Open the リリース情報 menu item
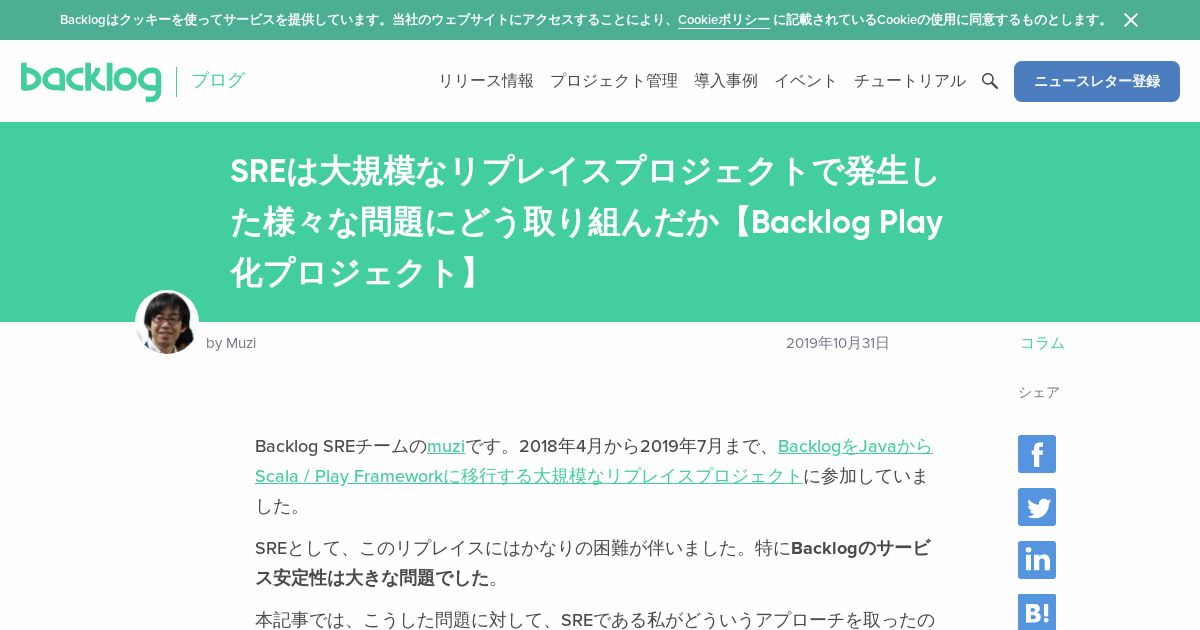The image size is (1200, 630). click(486, 81)
